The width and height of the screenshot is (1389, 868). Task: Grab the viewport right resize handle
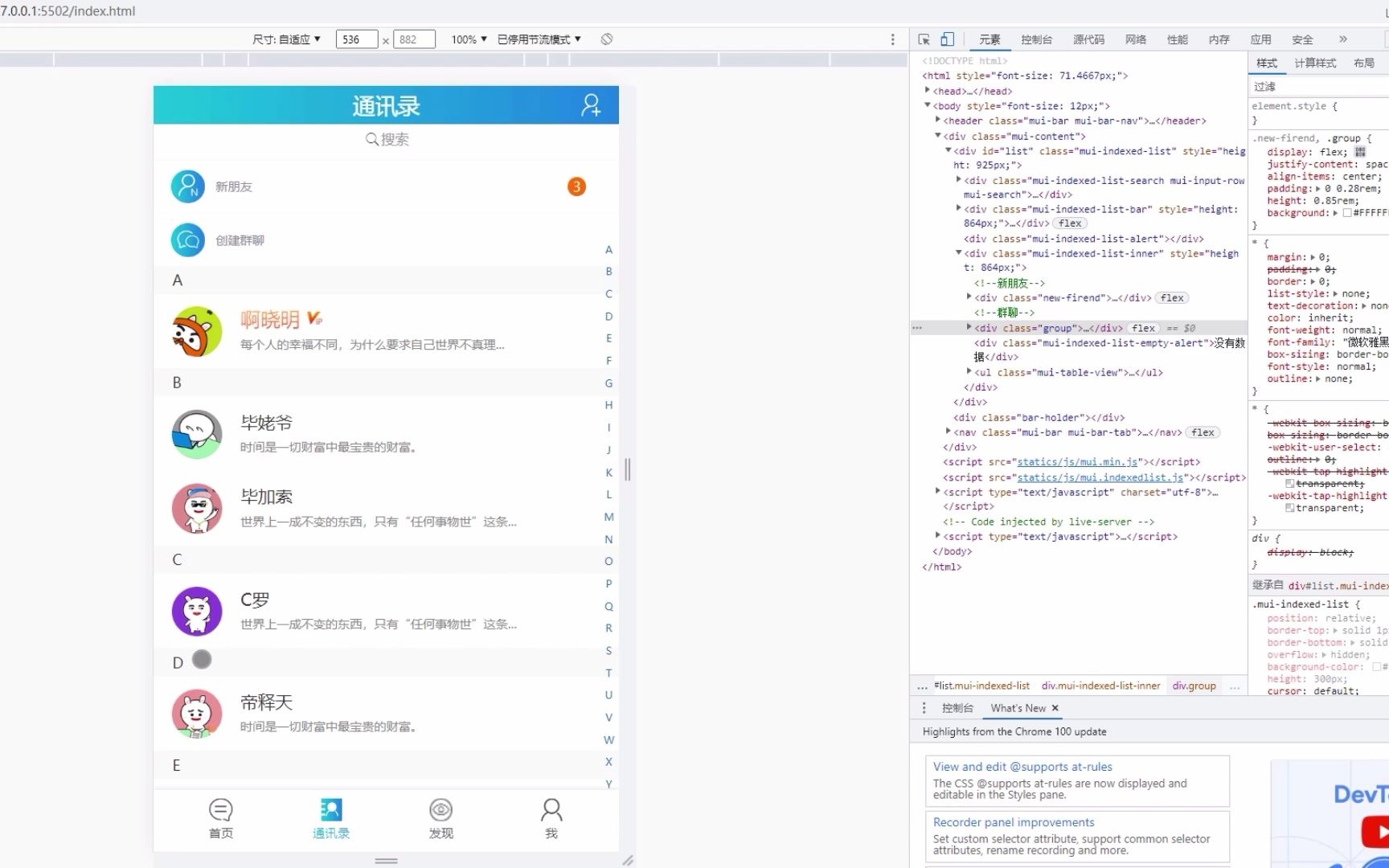point(628,469)
